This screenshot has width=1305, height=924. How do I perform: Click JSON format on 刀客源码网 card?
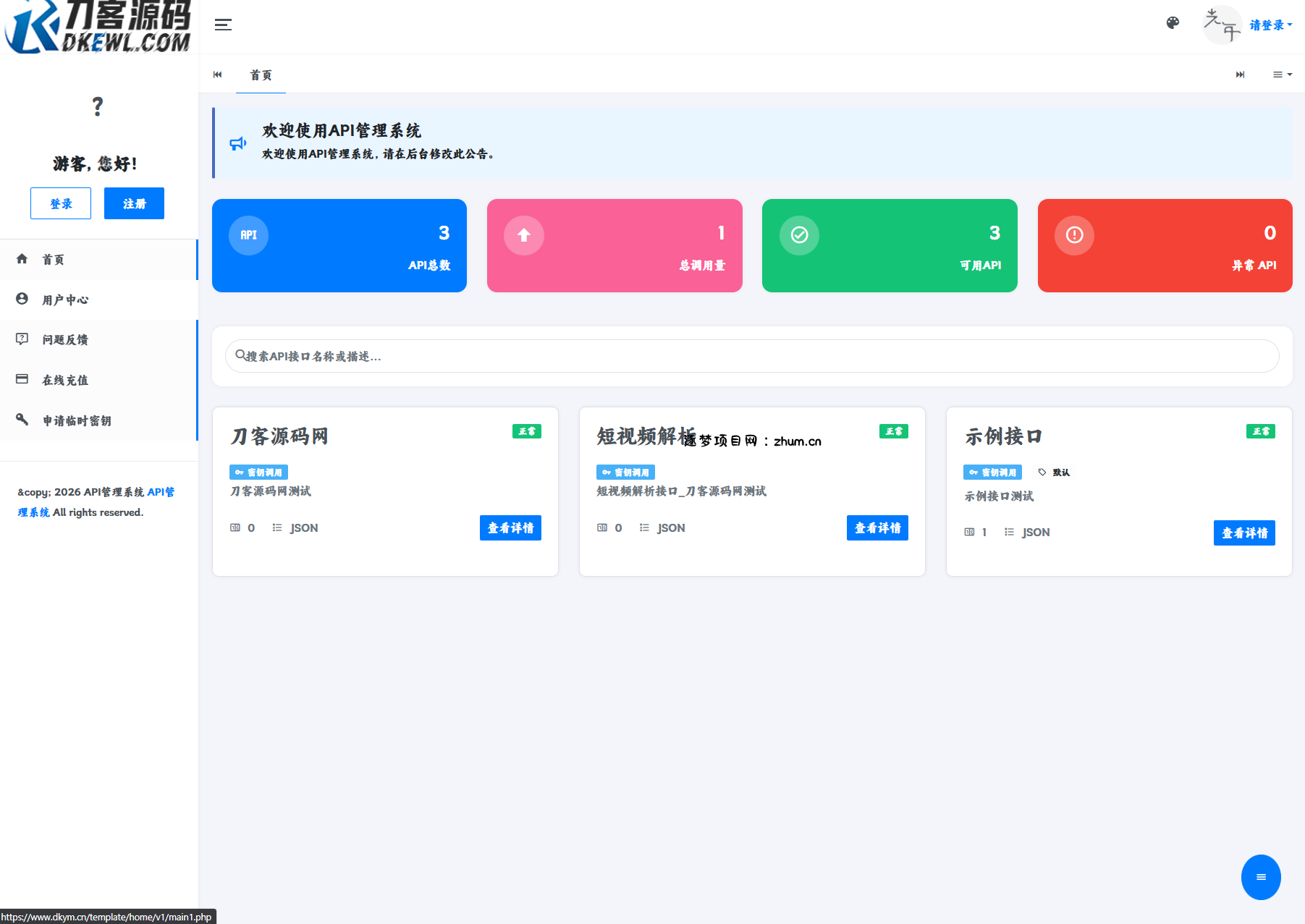tap(304, 528)
